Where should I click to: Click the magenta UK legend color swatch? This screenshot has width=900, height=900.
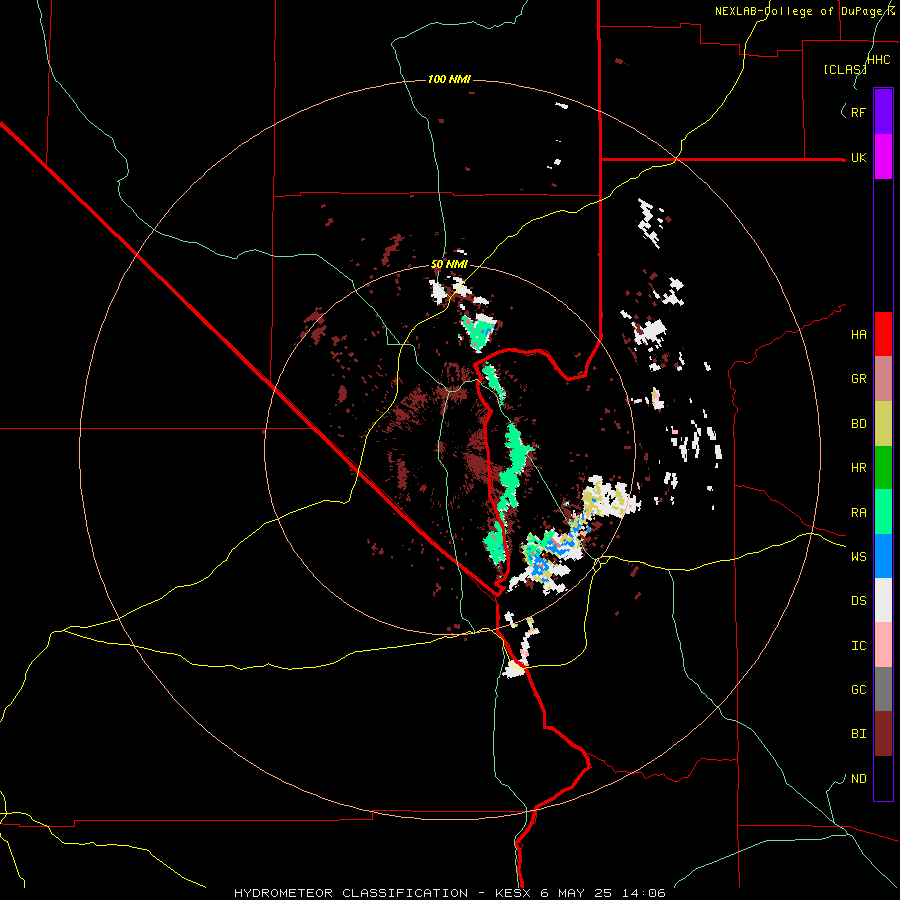click(883, 157)
